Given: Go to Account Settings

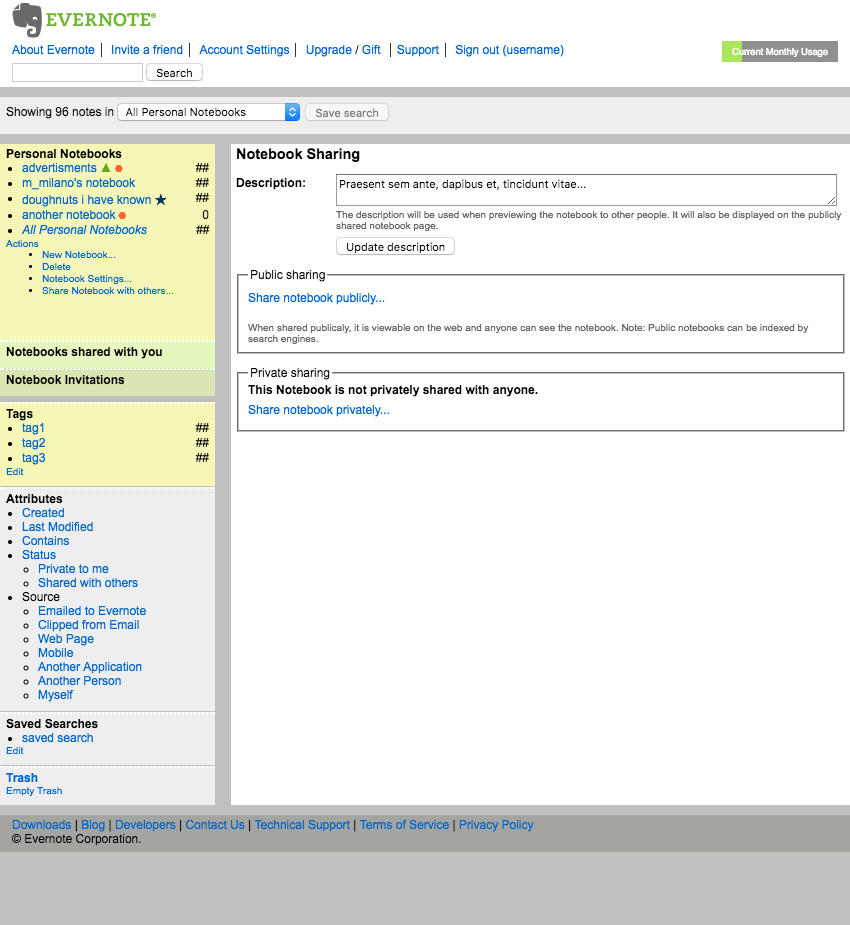Looking at the screenshot, I should pos(244,50).
